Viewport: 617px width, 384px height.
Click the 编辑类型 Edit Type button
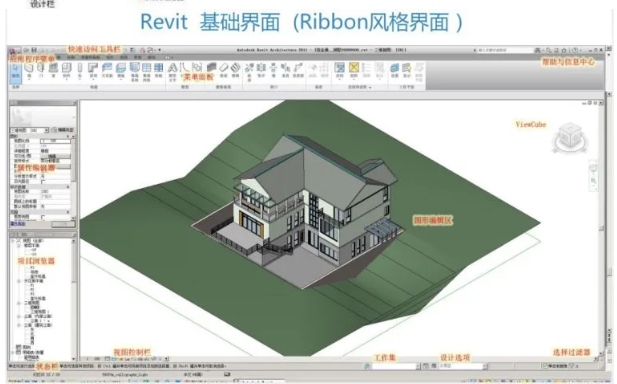63,130
